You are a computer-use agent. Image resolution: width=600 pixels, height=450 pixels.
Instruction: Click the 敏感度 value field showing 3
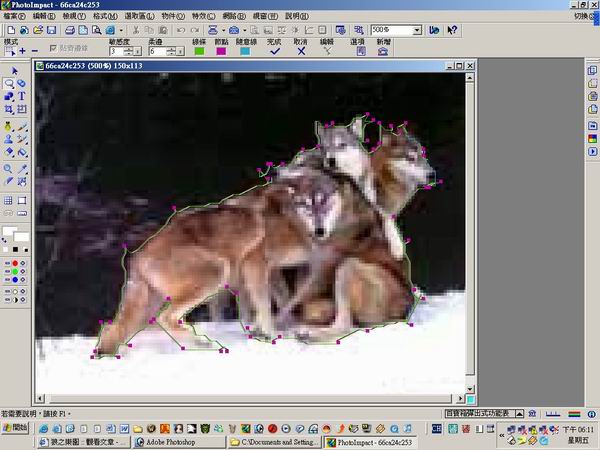(x=116, y=51)
